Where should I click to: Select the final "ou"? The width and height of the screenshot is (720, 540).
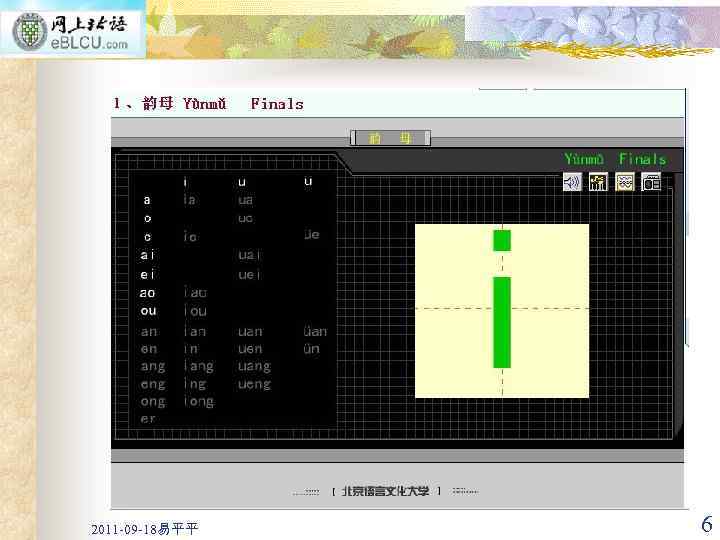(148, 311)
